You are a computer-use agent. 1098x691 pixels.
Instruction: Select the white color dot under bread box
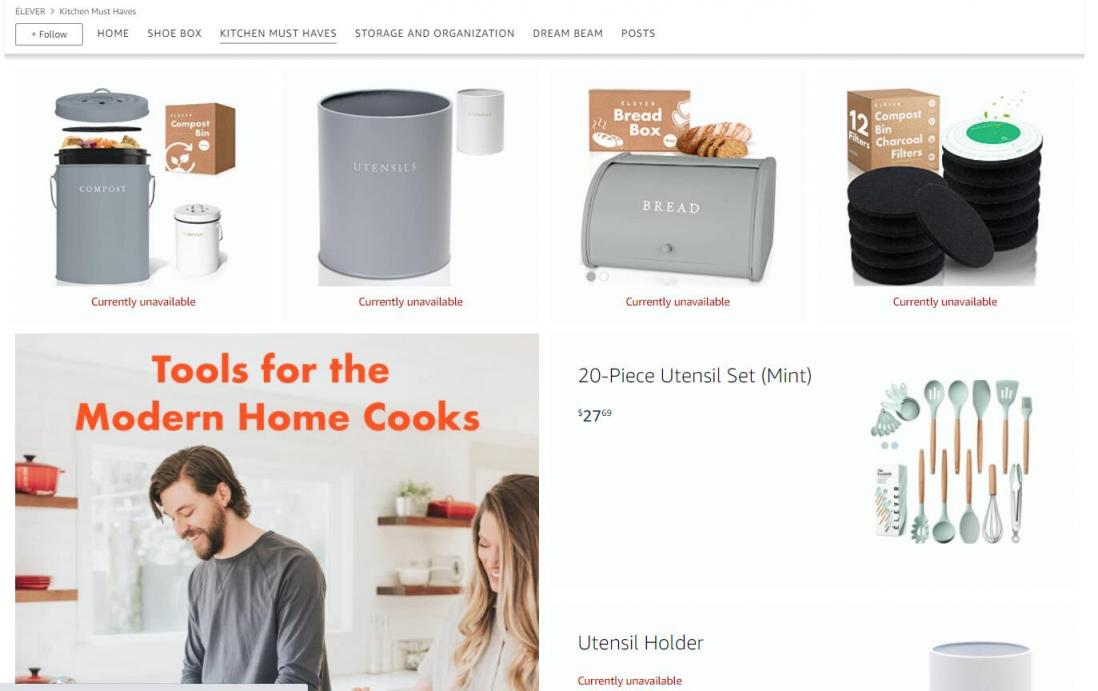[x=604, y=277]
